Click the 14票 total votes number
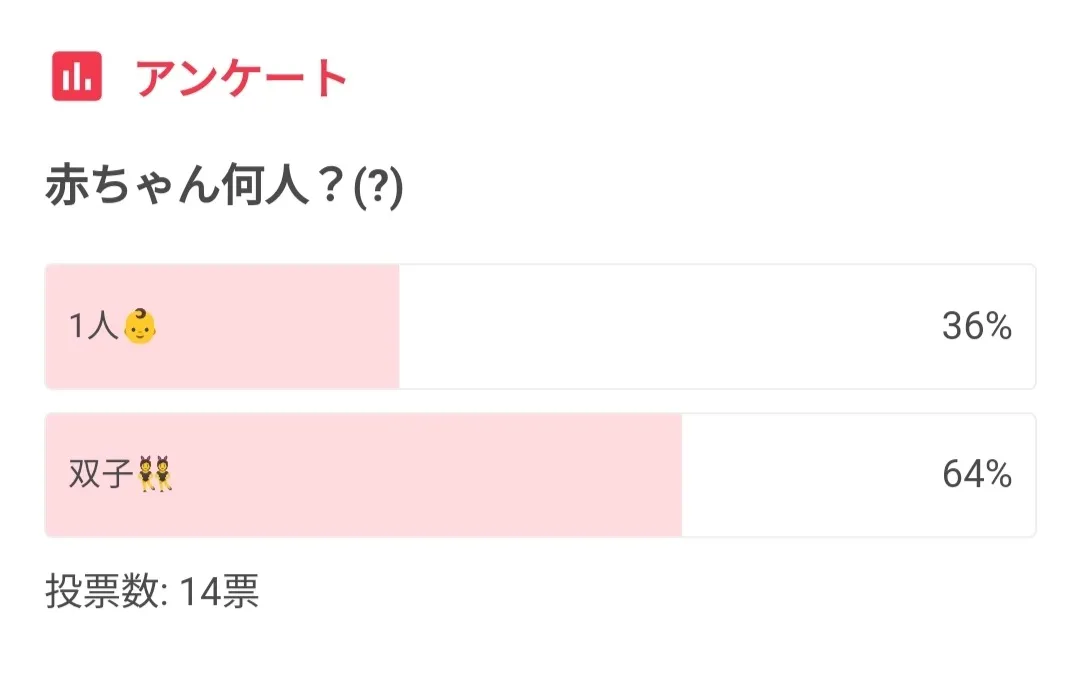 [219, 592]
